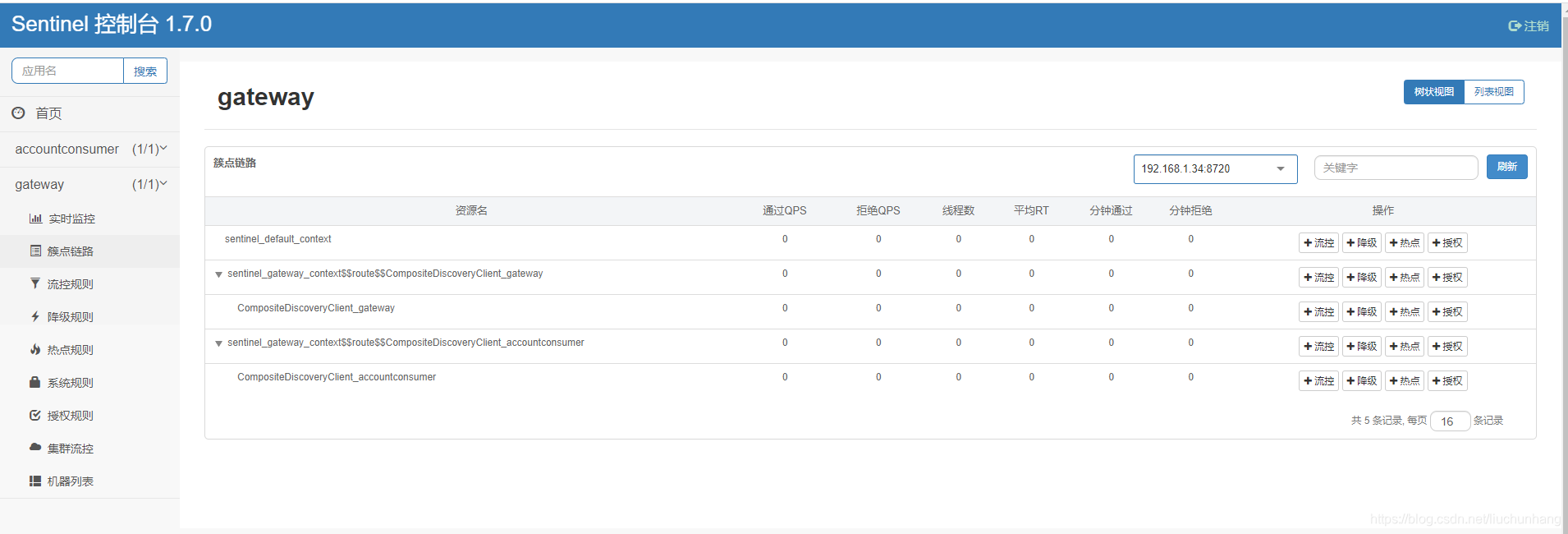
Task: Open the 首页 home dashboard icon
Action: (x=18, y=113)
